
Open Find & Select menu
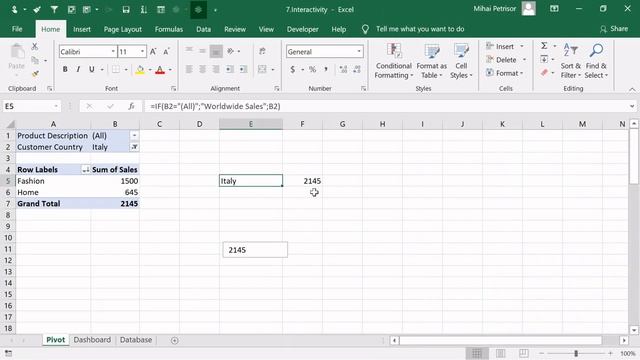pyautogui.click(x=596, y=61)
